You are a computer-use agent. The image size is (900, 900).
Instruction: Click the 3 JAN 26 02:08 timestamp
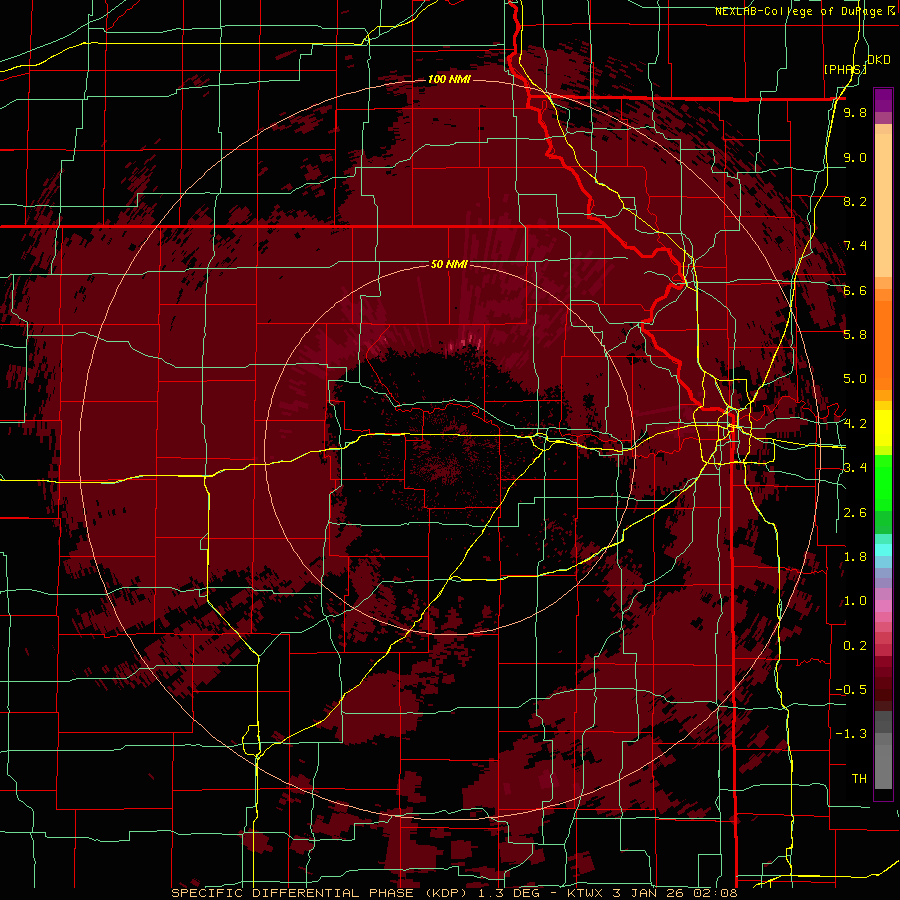pyautogui.click(x=676, y=893)
